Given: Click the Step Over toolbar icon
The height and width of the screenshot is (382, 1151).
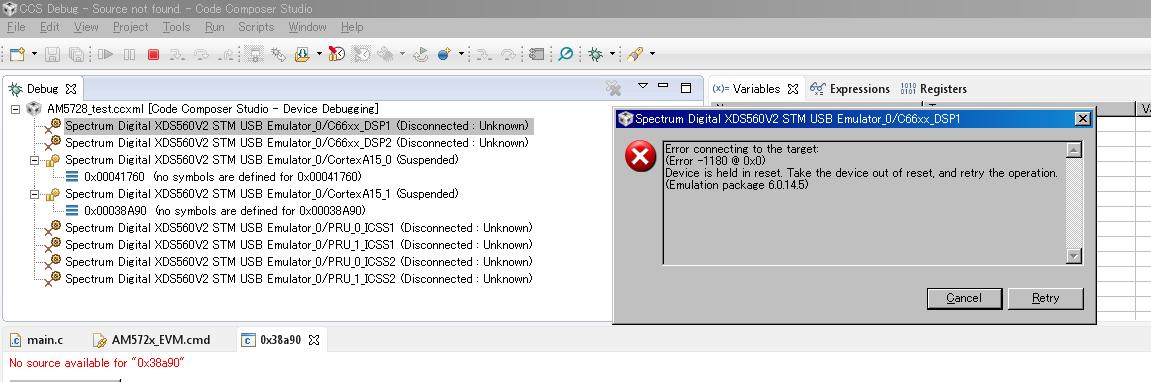Looking at the screenshot, I should (x=200, y=54).
